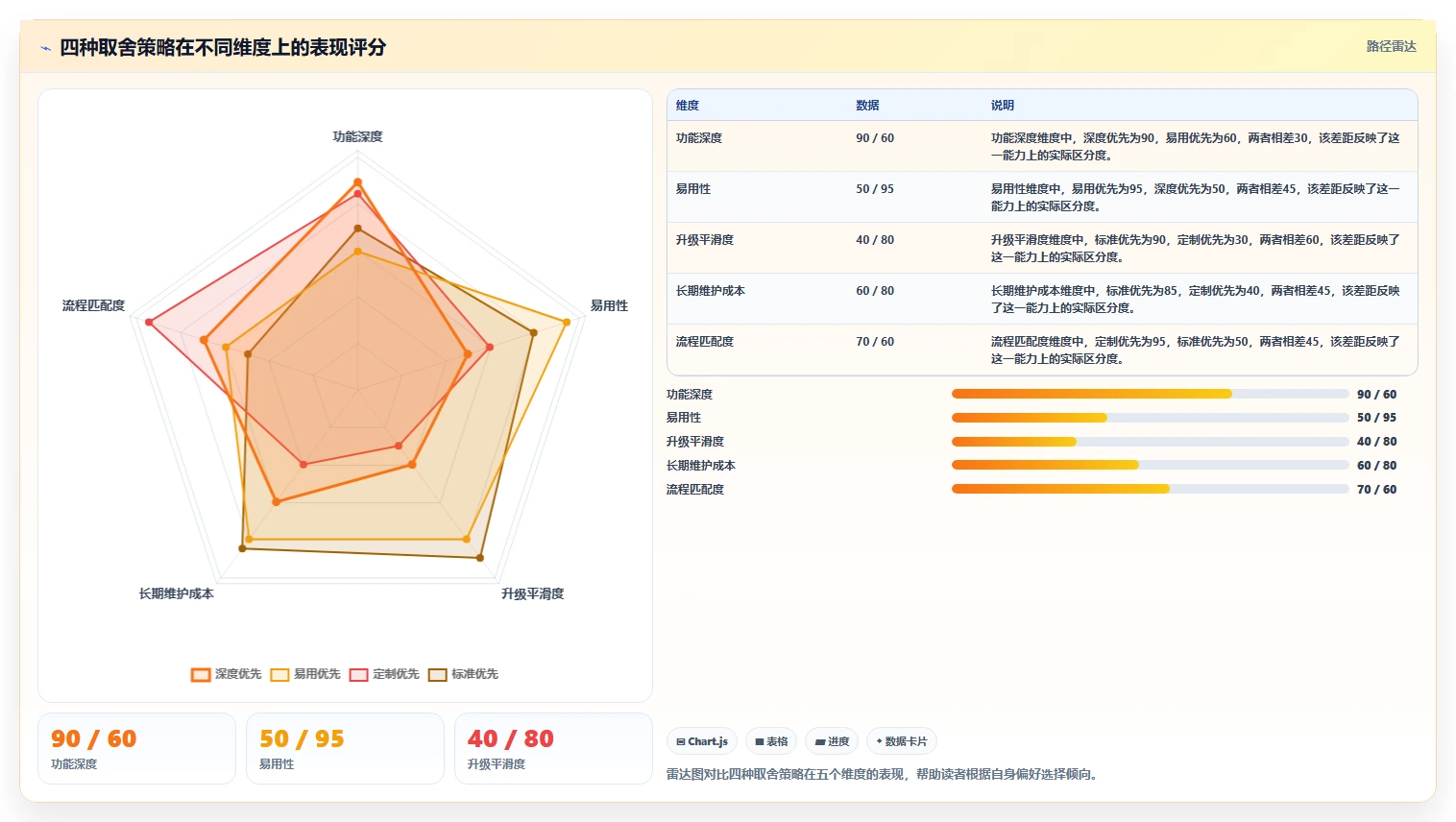Click the 易用性 radar axis label
1456x822 pixels.
click(609, 305)
